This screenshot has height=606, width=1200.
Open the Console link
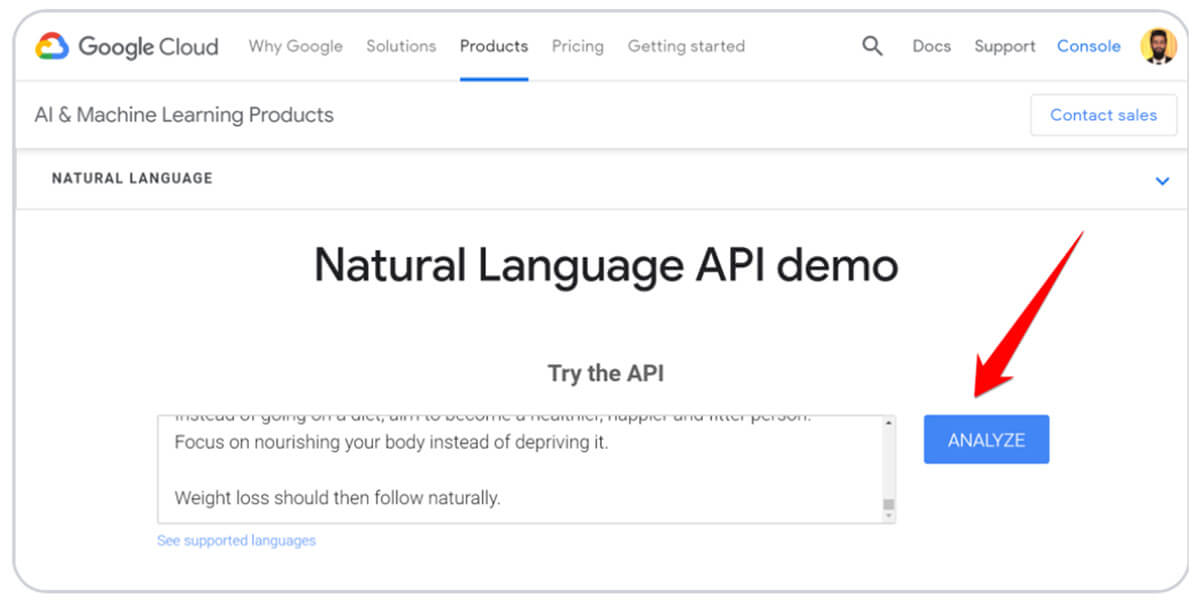(x=1089, y=46)
